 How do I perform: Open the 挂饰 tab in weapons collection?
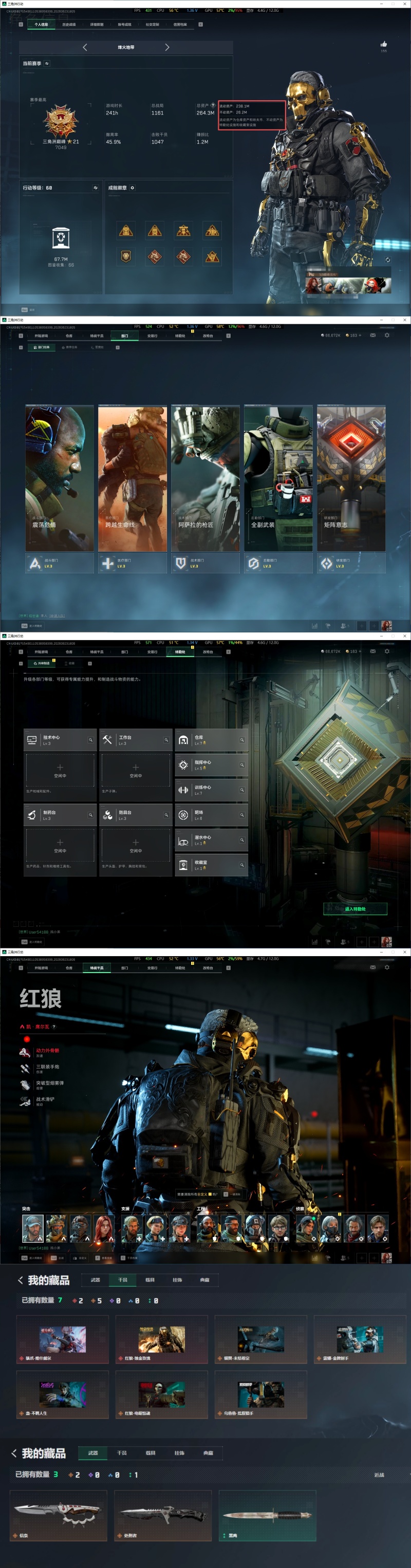click(179, 1453)
